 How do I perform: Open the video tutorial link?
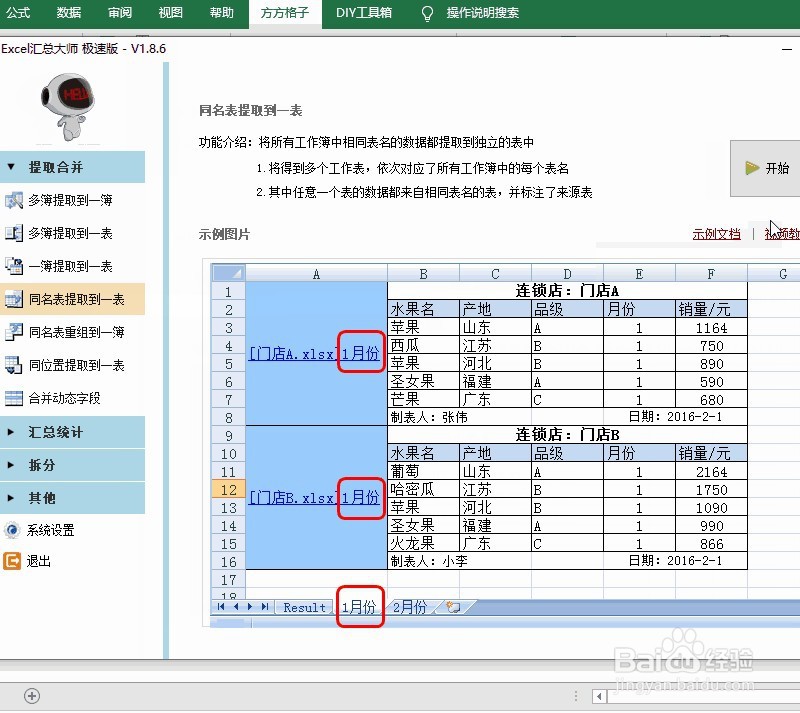[x=782, y=234]
